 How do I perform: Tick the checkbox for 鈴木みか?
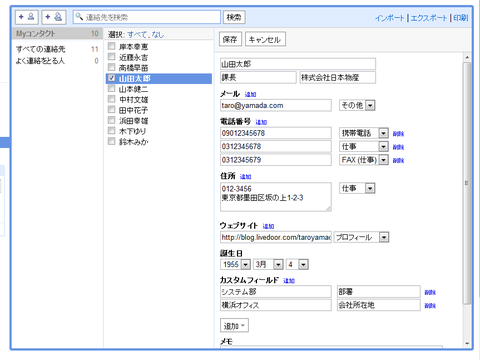click(111, 142)
